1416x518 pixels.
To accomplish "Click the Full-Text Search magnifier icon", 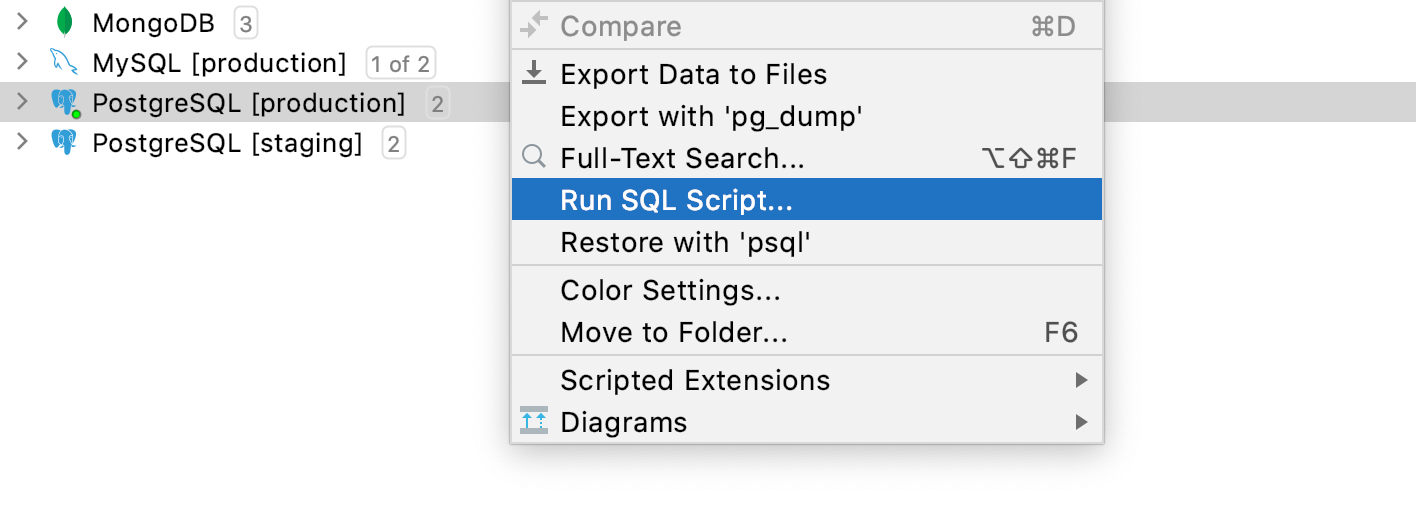I will click(535, 158).
